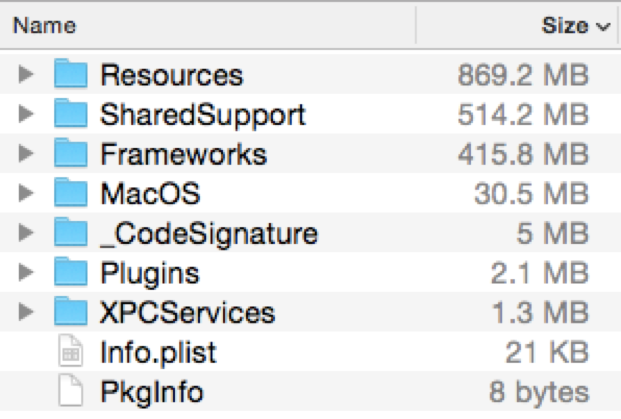Select the SharedSupport folder icon
The height and width of the screenshot is (419, 621).
(70, 114)
